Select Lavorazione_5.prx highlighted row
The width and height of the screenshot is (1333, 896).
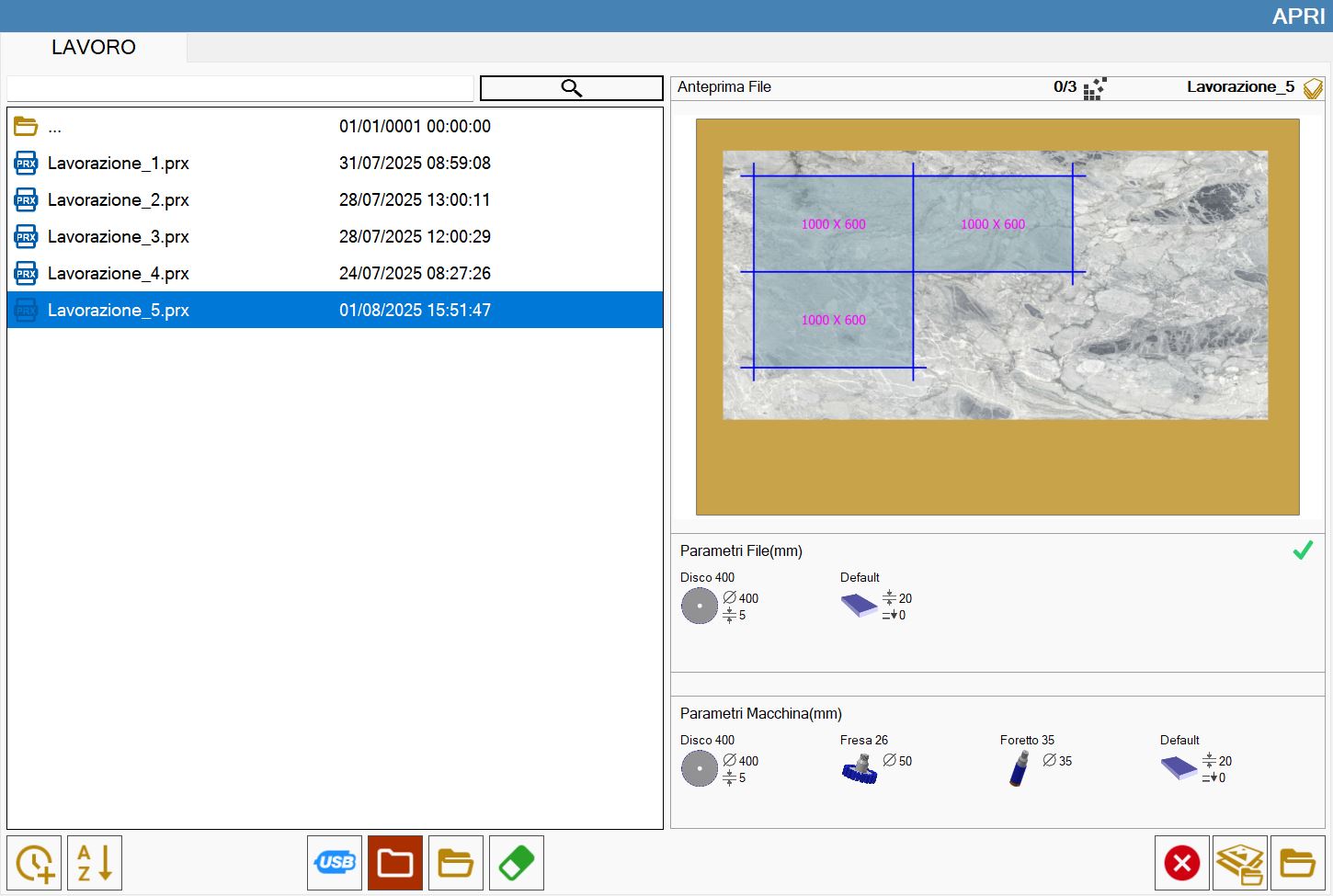click(x=335, y=310)
